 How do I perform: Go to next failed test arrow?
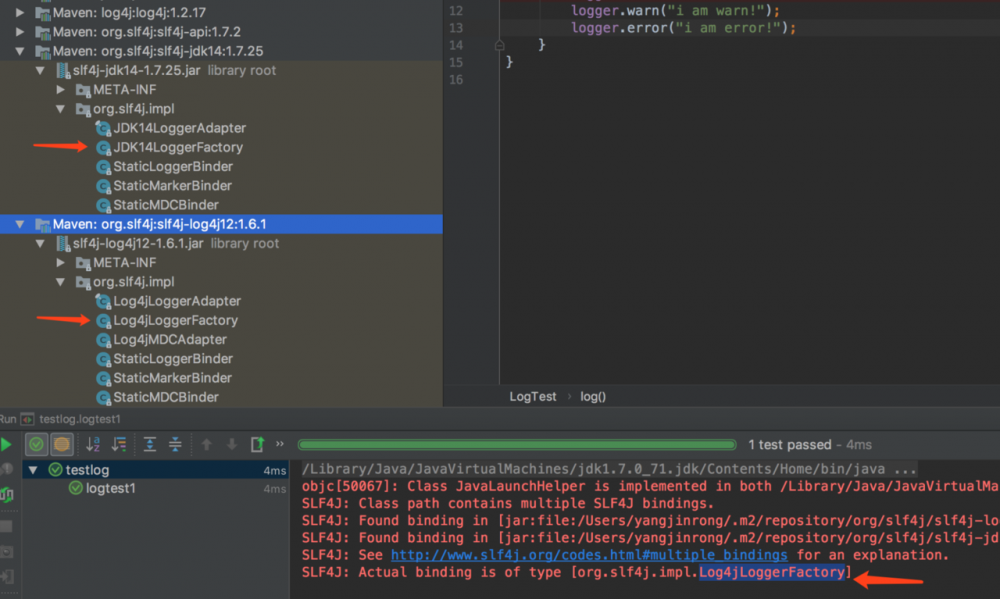(x=232, y=444)
